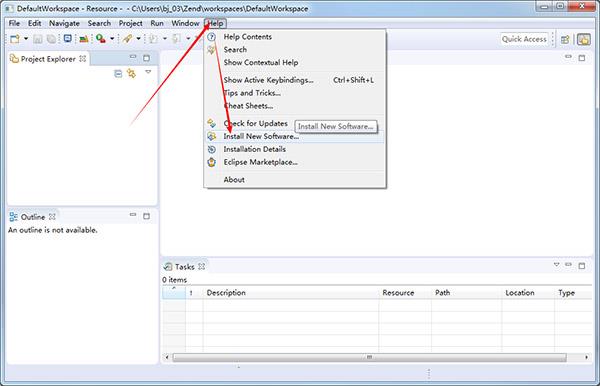Click the Quick Access search field
Image resolution: width=600 pixels, height=386 pixels.
pyautogui.click(x=524, y=39)
